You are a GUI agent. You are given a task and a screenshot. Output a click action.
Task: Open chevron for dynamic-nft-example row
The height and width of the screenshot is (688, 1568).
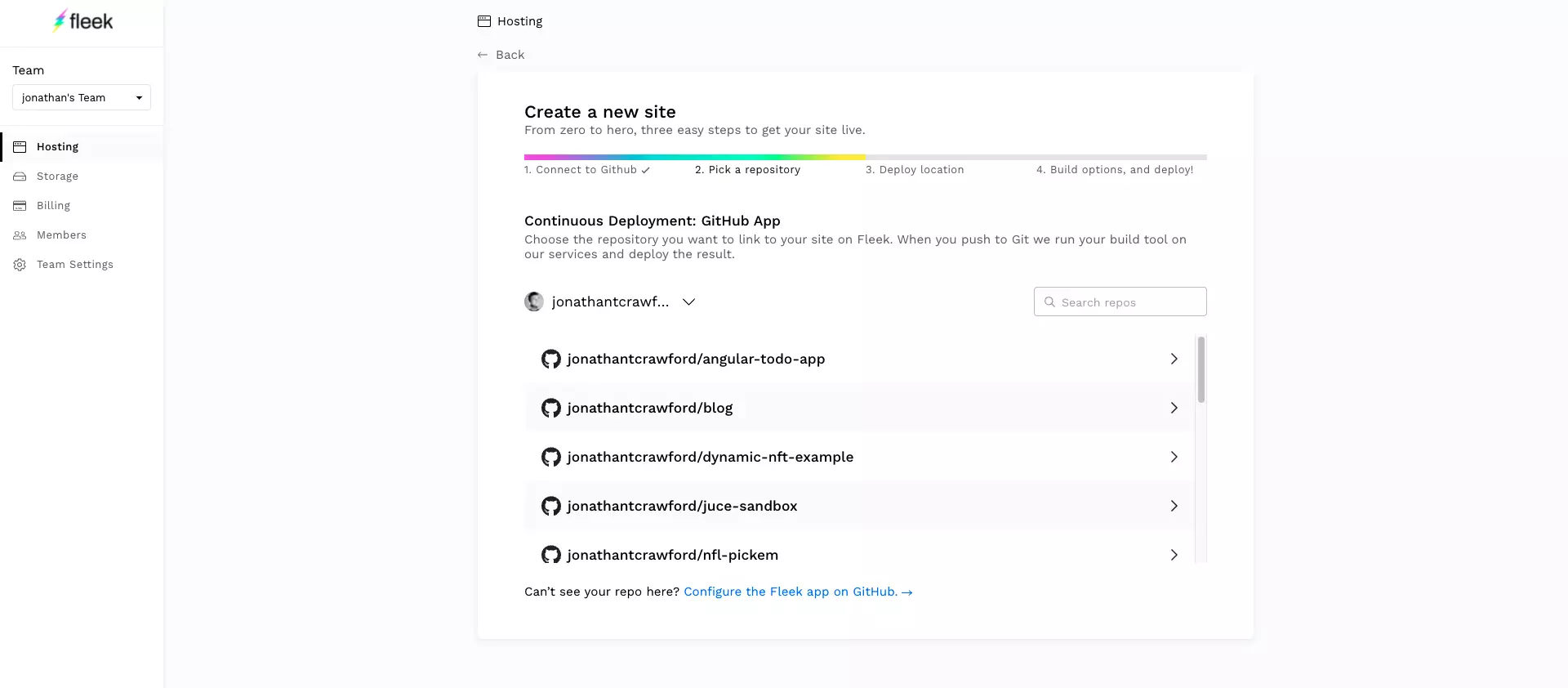point(1174,457)
